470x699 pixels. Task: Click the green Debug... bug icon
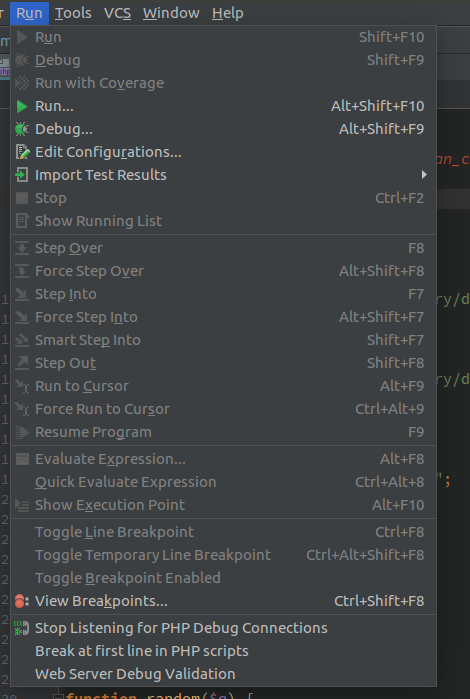click(x=22, y=129)
